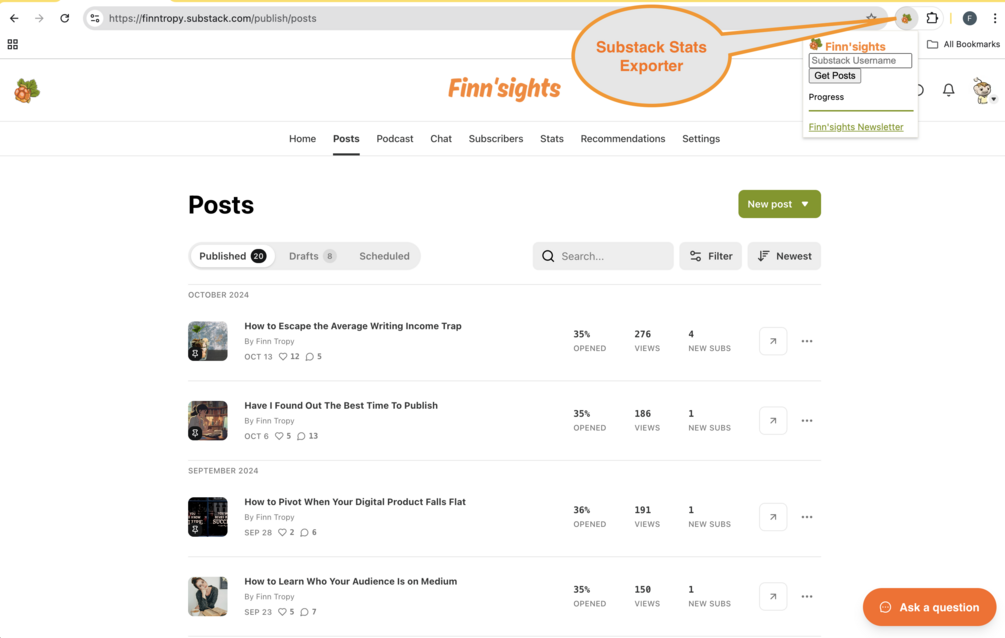Click comments icon on the Sep 28 post
Image resolution: width=1005 pixels, height=638 pixels.
pyautogui.click(x=304, y=532)
